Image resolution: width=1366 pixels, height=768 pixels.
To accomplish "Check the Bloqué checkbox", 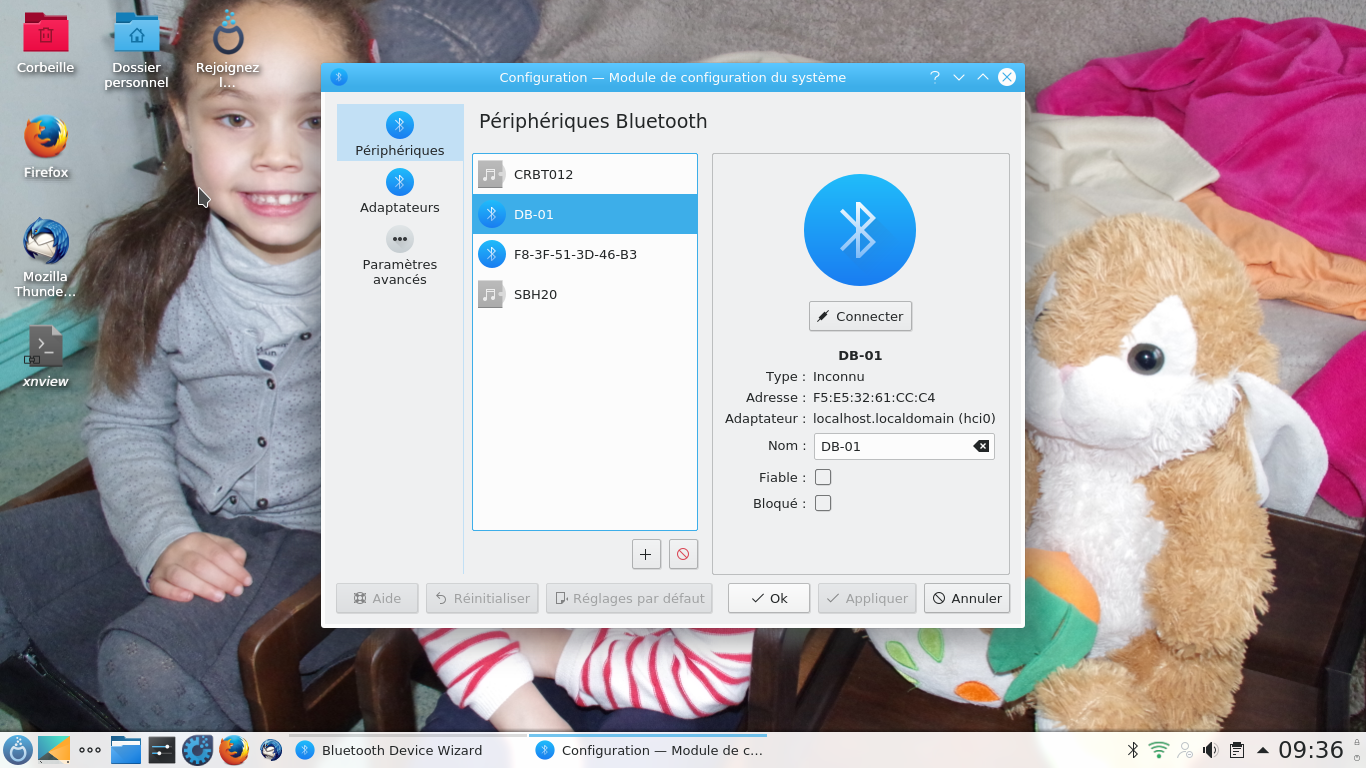I will point(823,503).
